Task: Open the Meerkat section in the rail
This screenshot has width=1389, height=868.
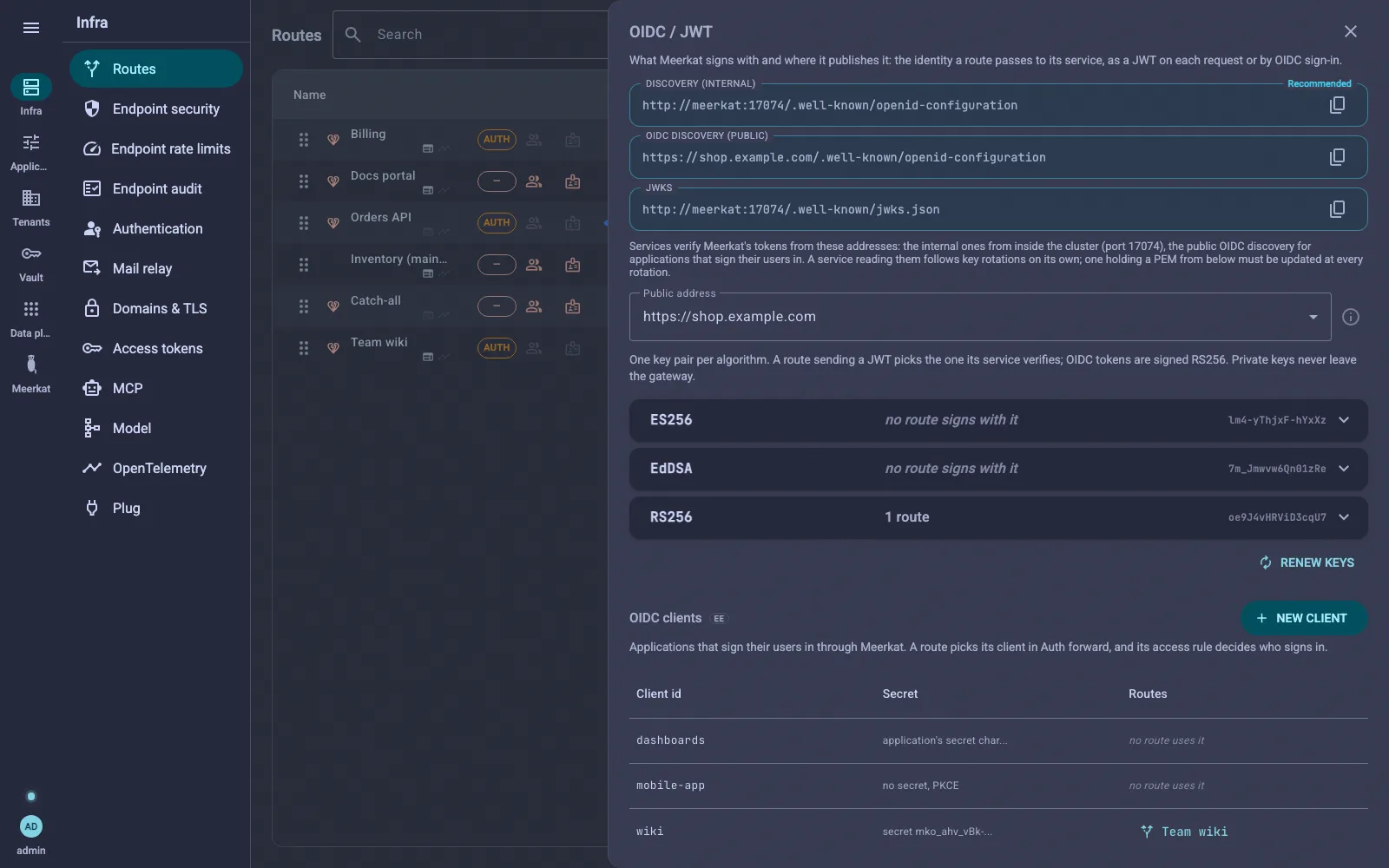Action: [31, 373]
